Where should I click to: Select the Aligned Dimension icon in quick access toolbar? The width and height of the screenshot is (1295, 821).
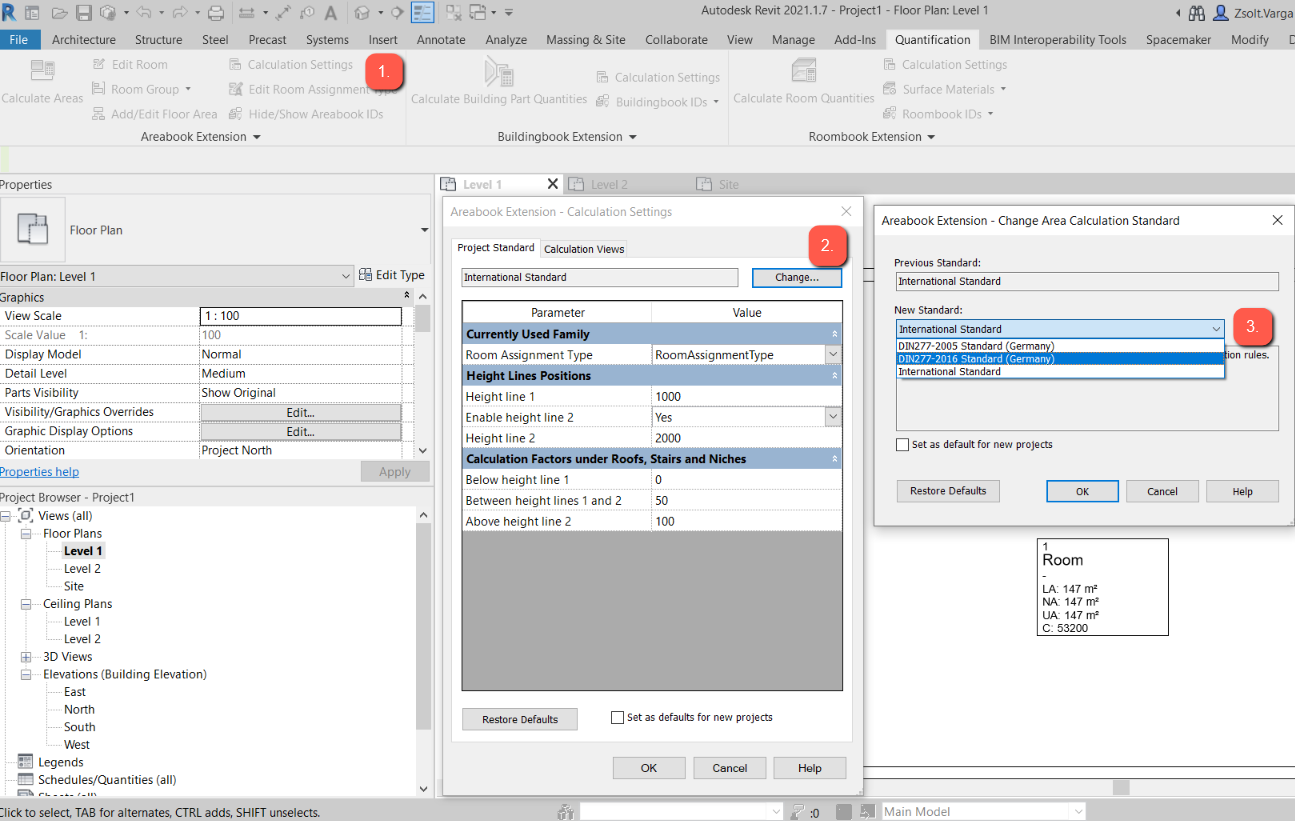(x=283, y=13)
